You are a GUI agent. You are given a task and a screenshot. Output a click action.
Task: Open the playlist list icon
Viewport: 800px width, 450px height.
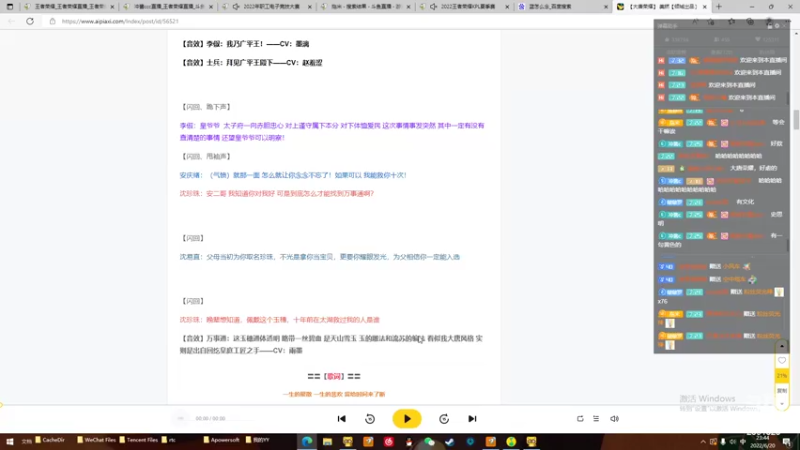[596, 419]
